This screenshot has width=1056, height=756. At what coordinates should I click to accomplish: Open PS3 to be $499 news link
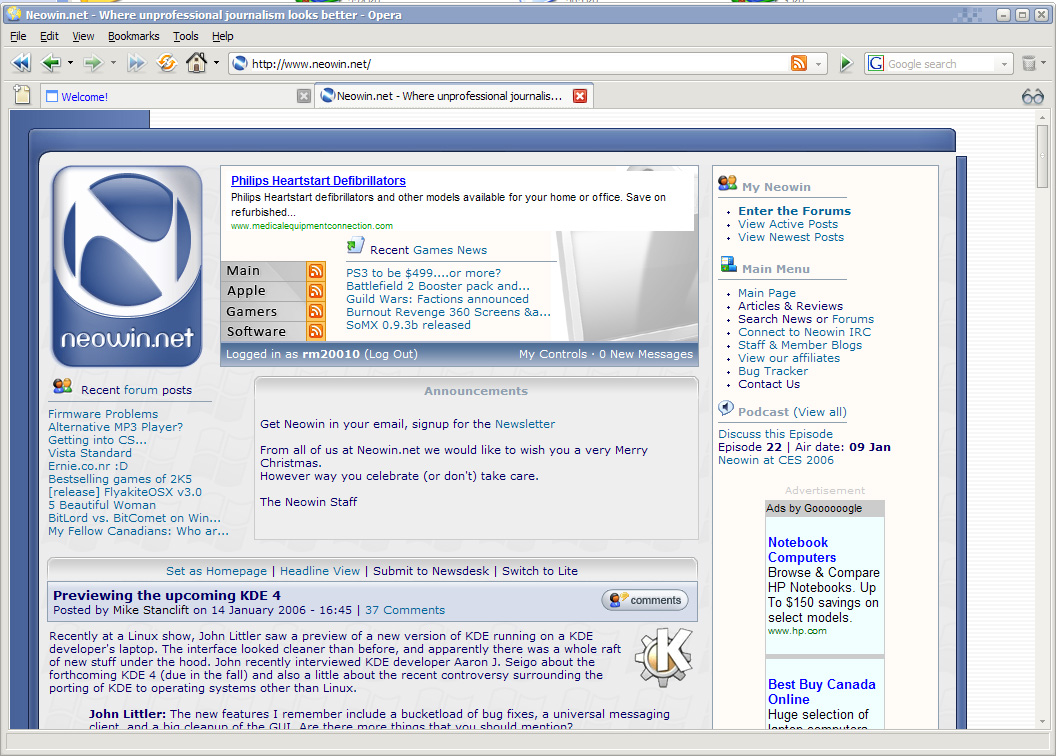(424, 273)
